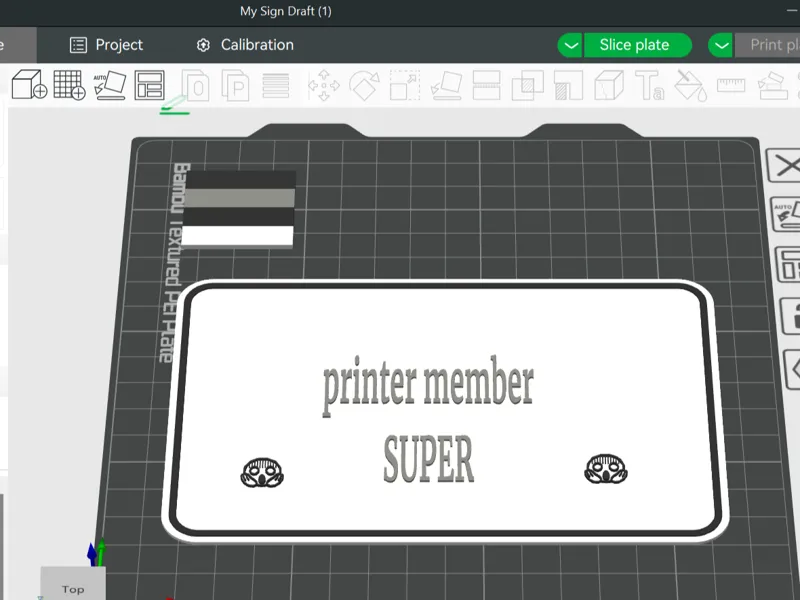Select the Seam painting tool
800x600 pixels.
(x=609, y=85)
